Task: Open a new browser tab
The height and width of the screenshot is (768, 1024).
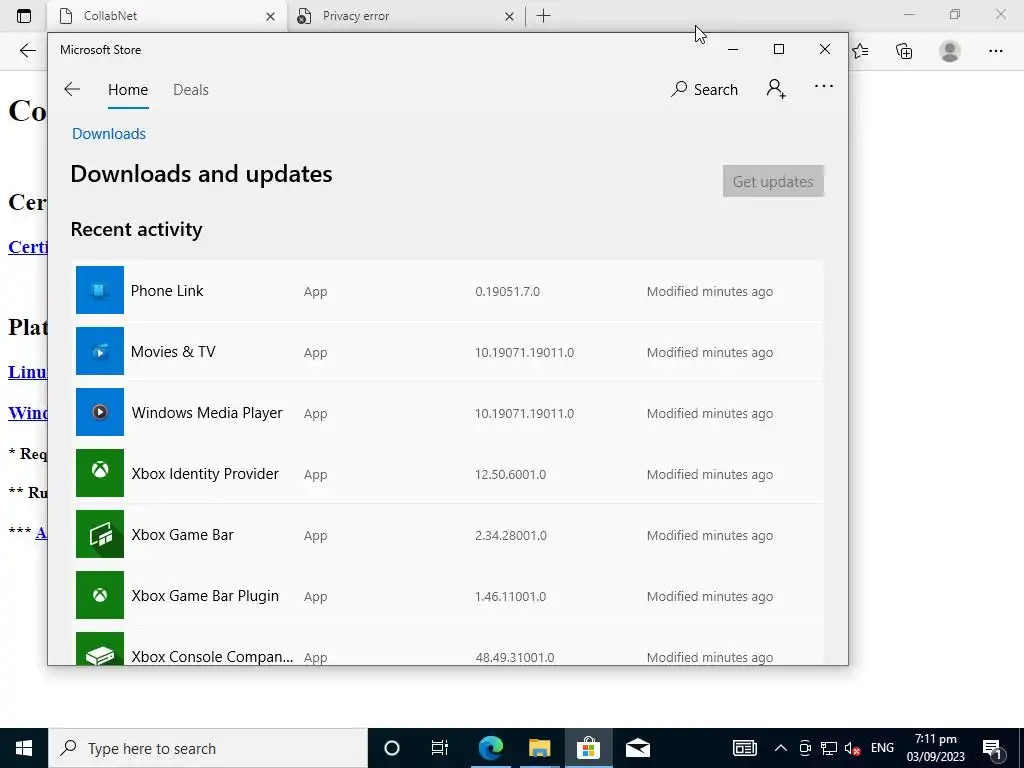Action: click(x=543, y=16)
